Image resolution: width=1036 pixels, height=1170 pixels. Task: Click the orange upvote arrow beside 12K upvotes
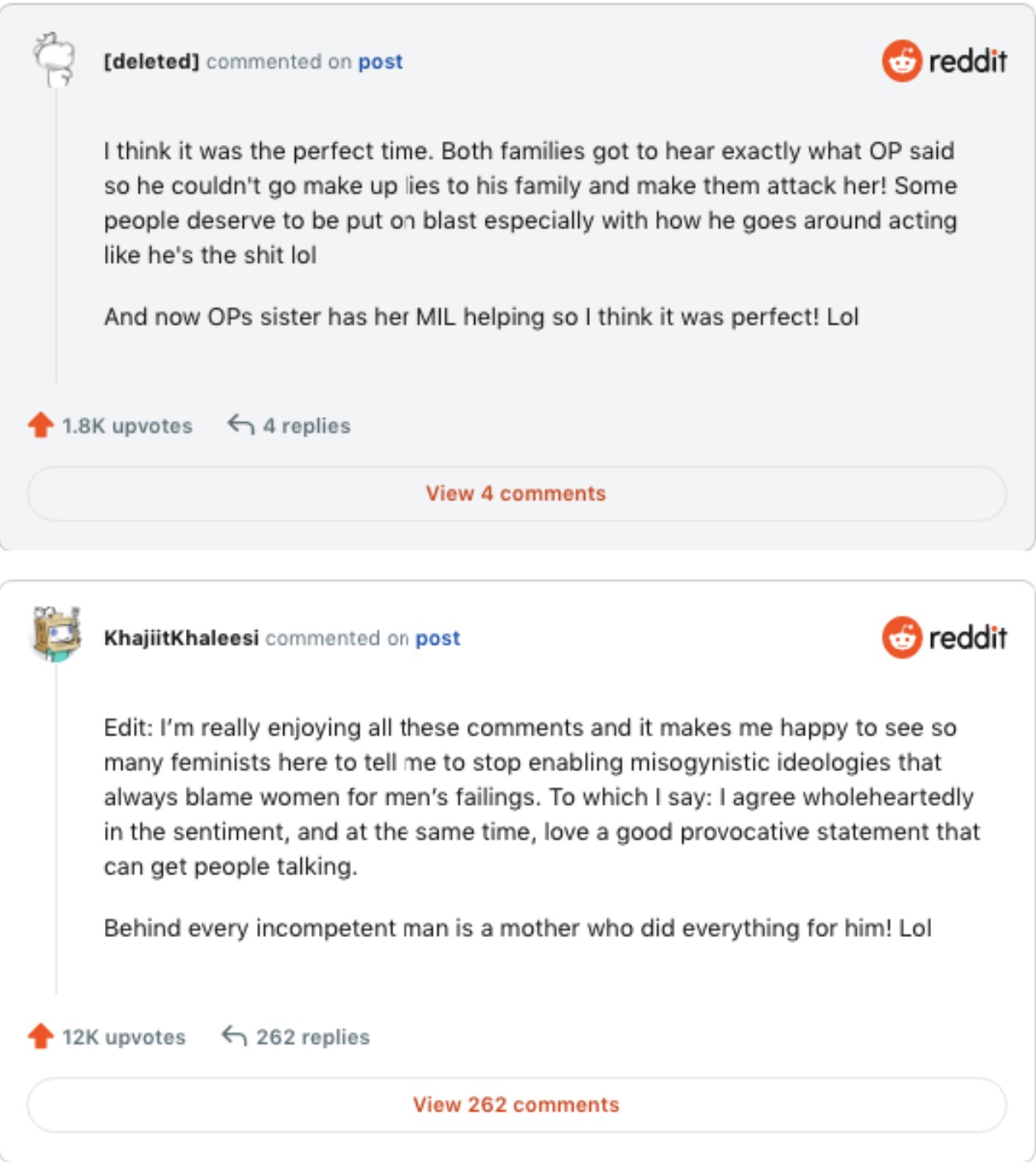point(40,1036)
